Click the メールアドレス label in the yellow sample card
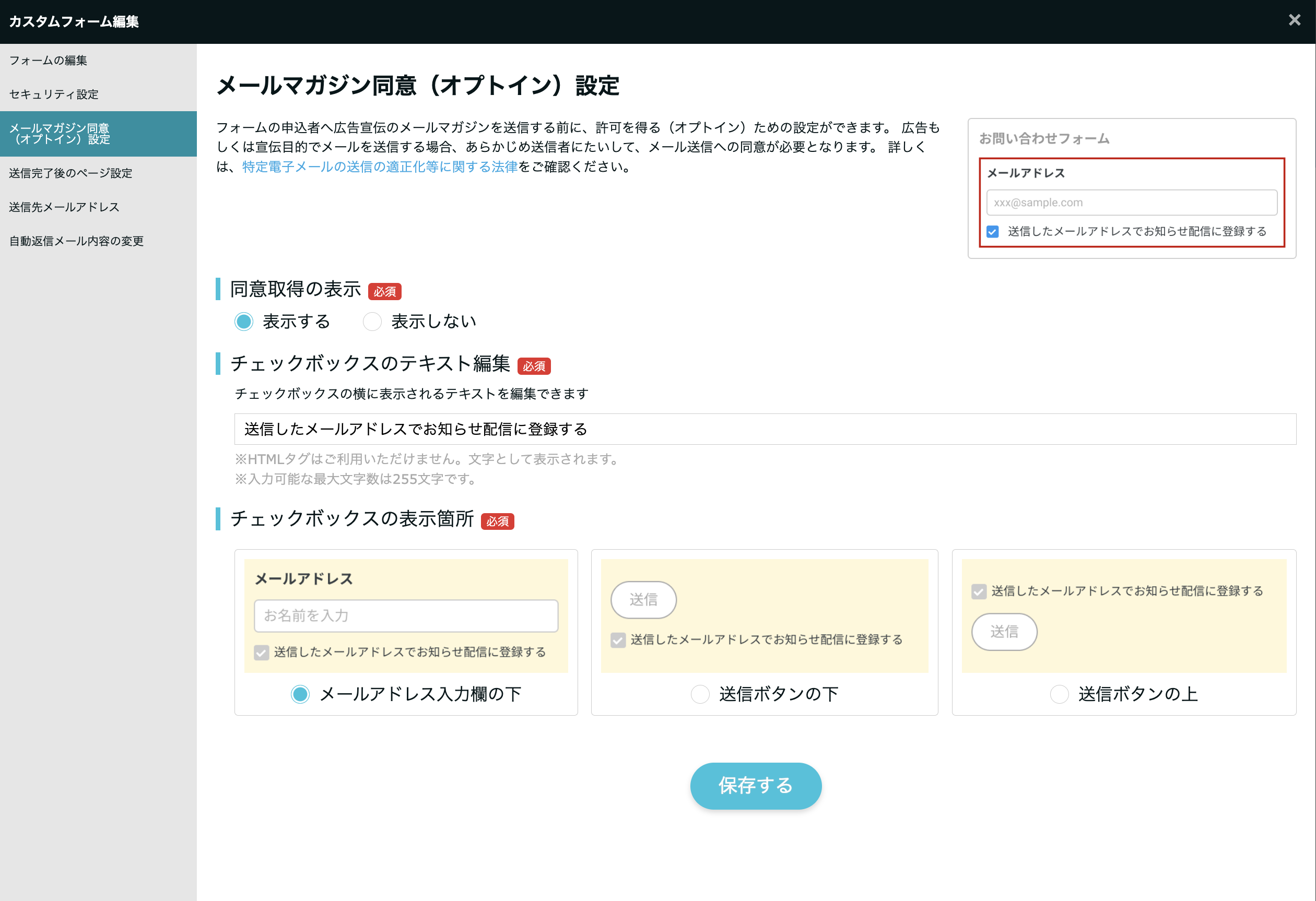The image size is (1316, 901). (x=303, y=578)
